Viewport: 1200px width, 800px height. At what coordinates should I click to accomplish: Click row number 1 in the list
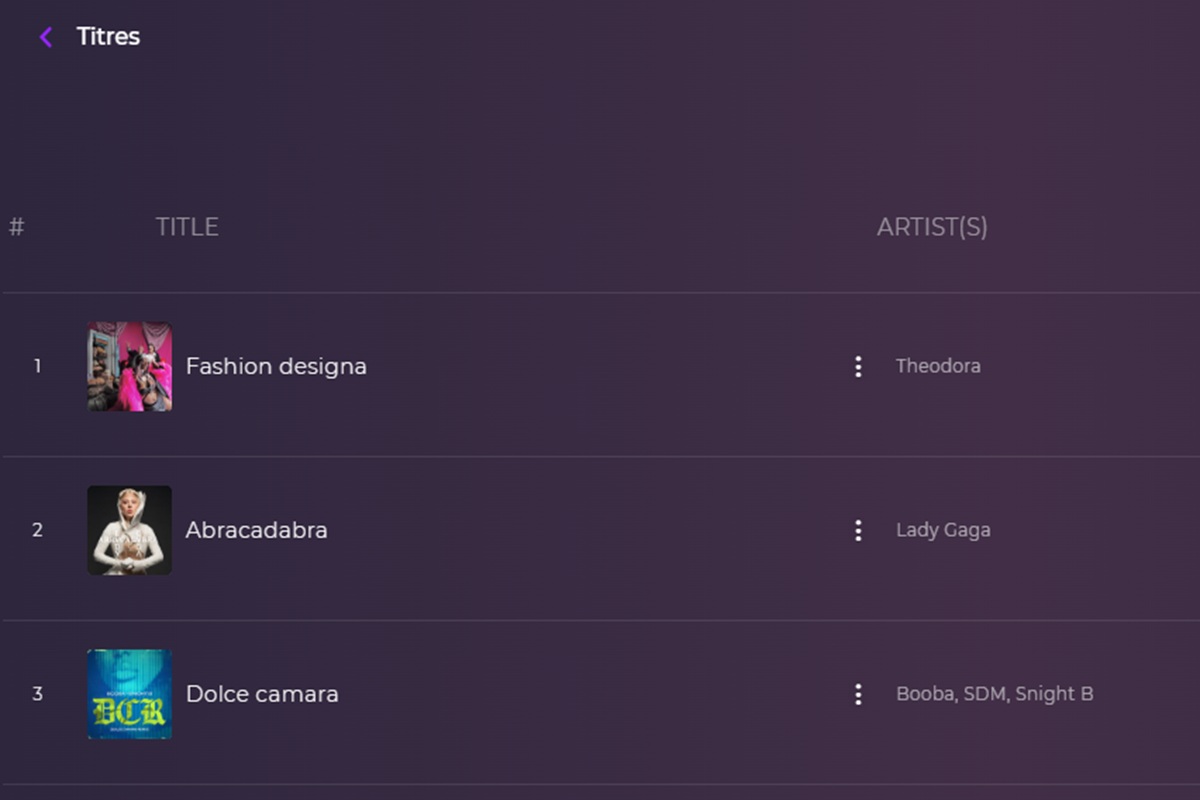(x=37, y=366)
